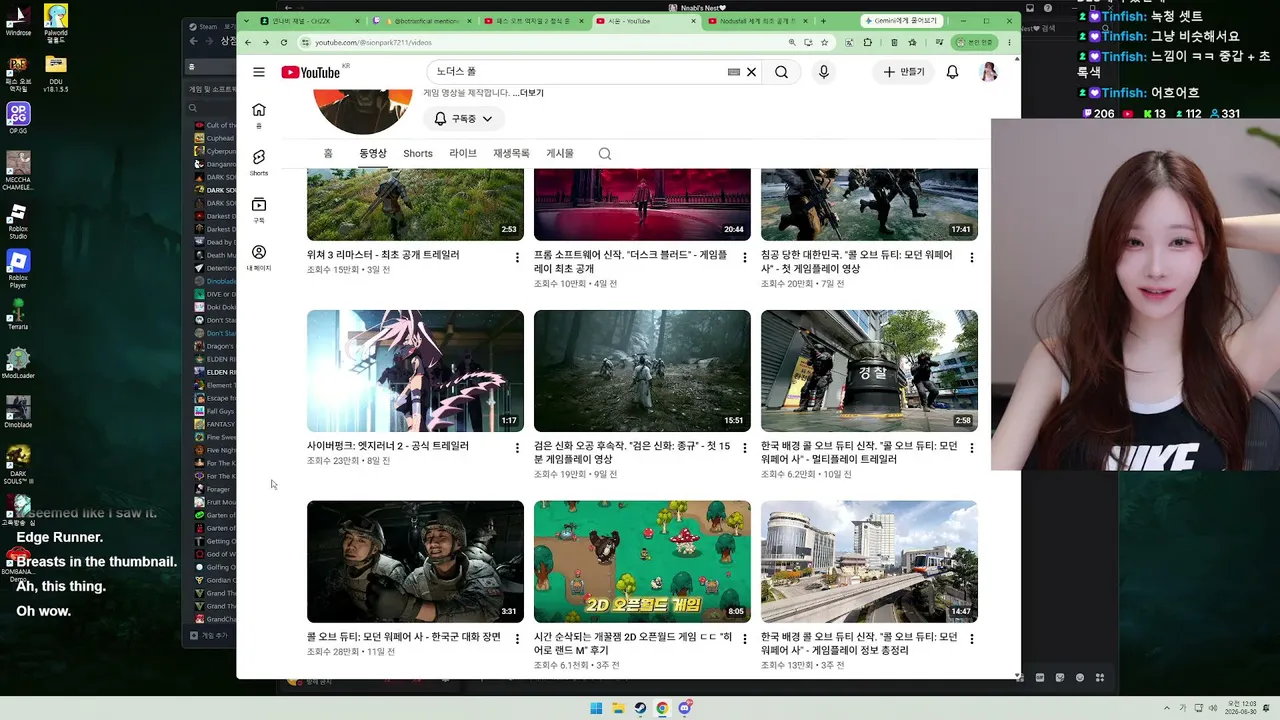
Task: Switch to the channel 홈 tab
Action: (x=328, y=153)
